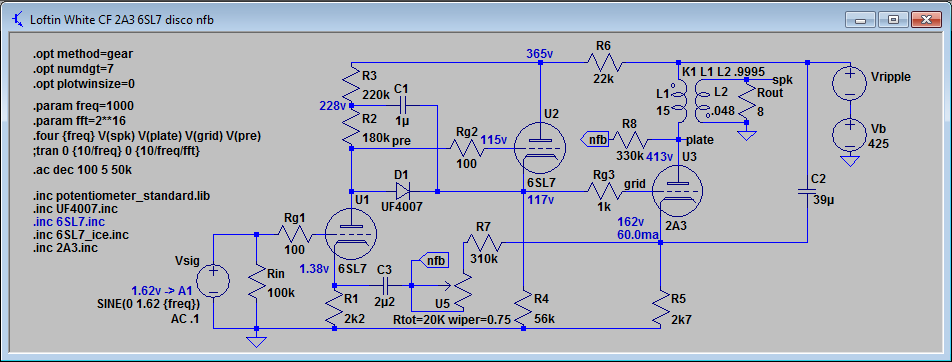Click the '.inc UF4007.inc' line

[75, 209]
